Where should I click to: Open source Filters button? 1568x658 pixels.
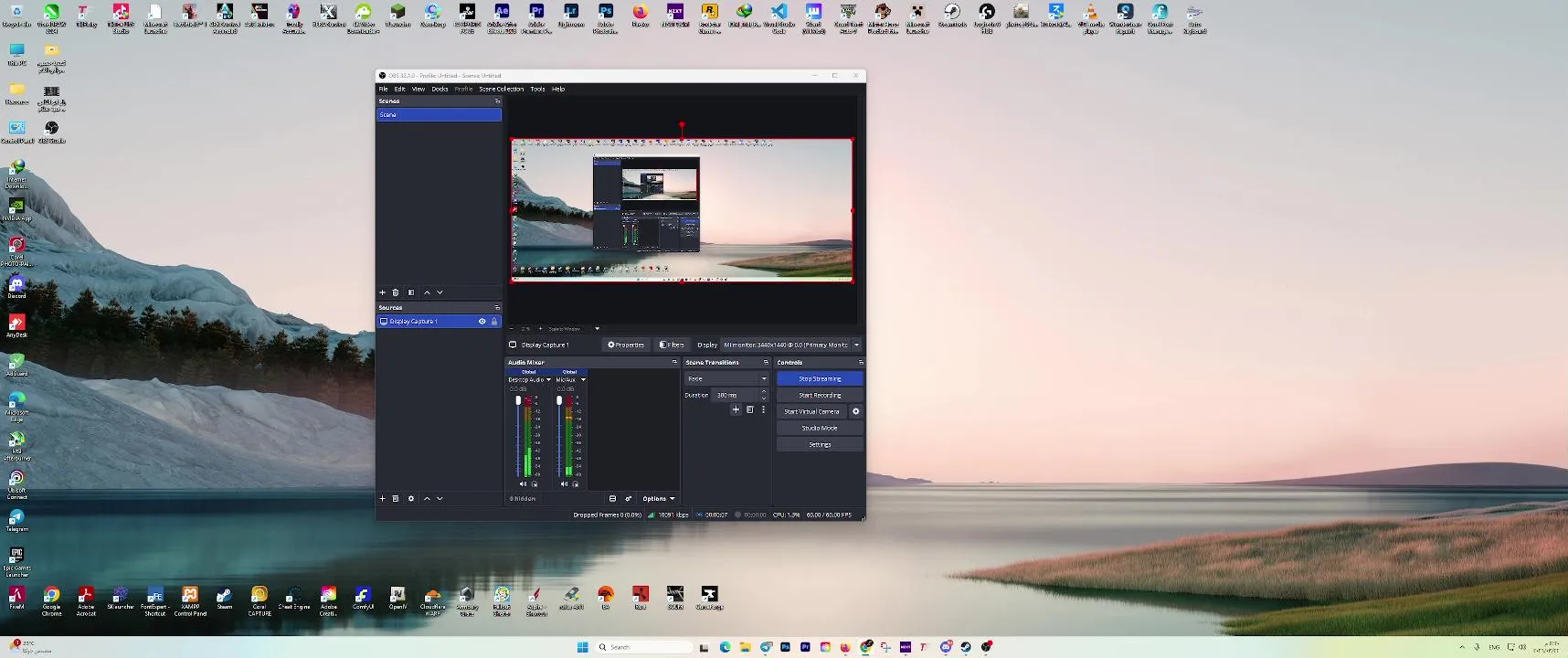click(672, 345)
